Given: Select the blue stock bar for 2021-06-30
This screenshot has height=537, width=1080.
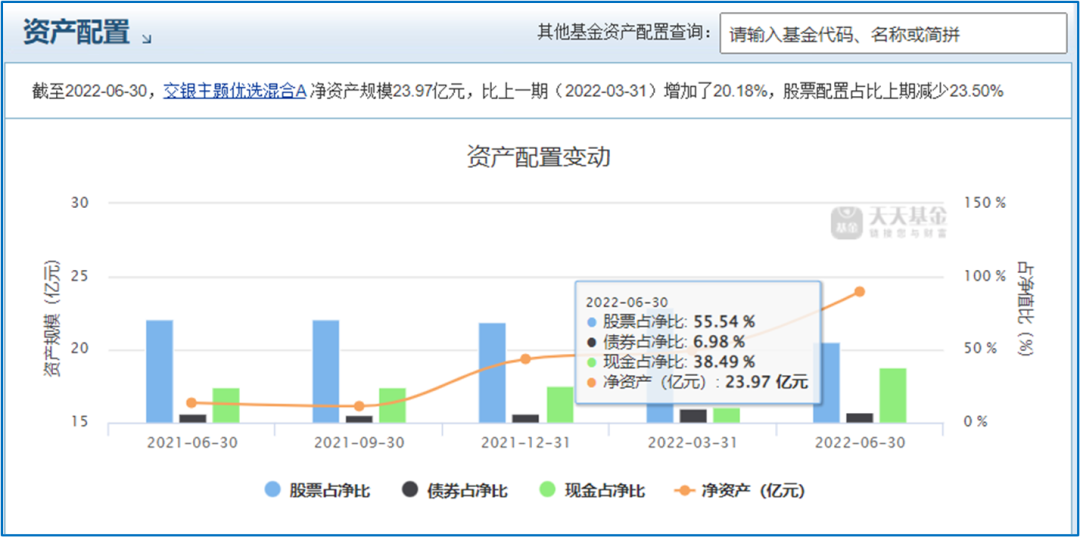Looking at the screenshot, I should pyautogui.click(x=160, y=371).
